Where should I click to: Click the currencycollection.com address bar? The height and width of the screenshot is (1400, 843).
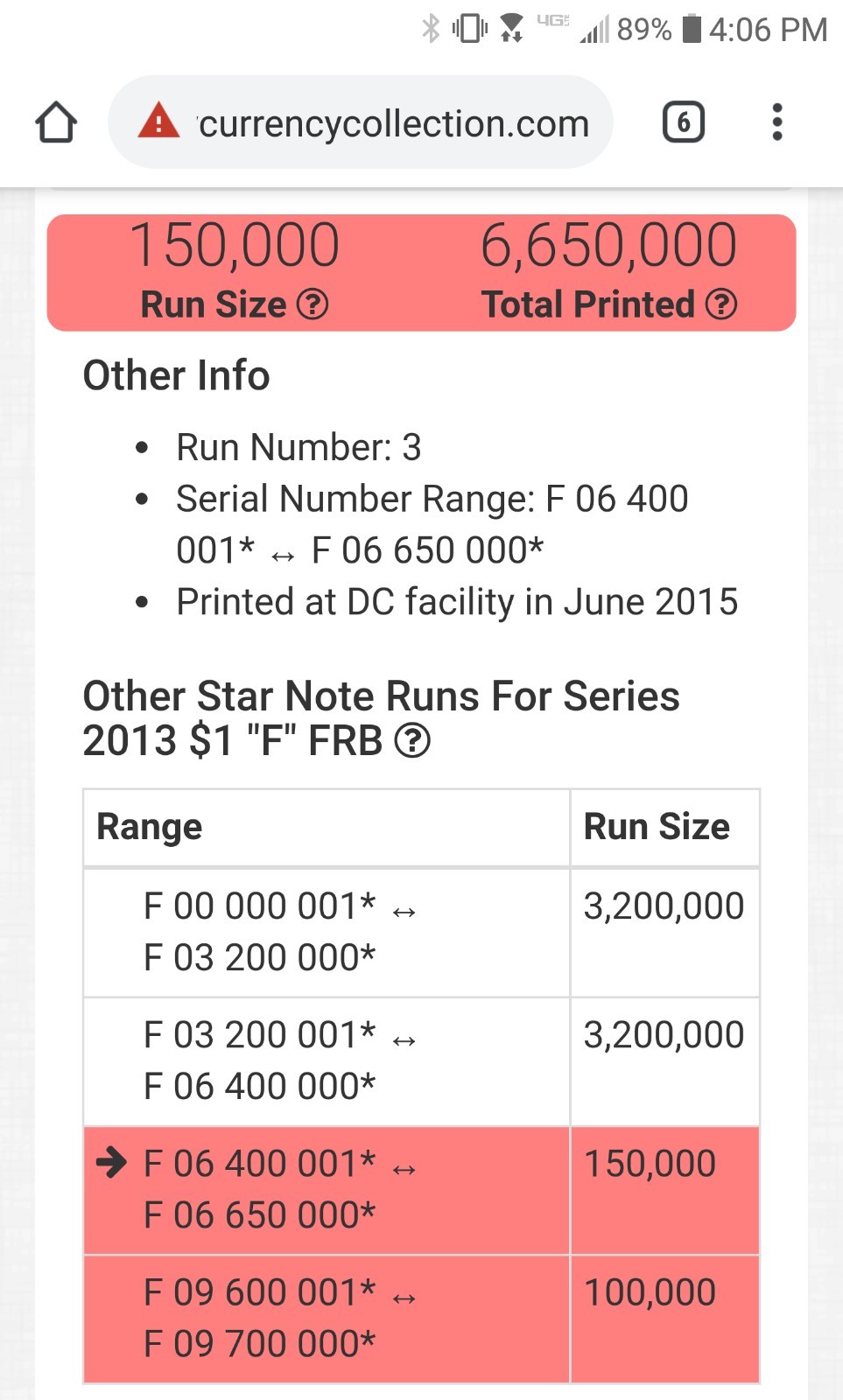(x=360, y=122)
